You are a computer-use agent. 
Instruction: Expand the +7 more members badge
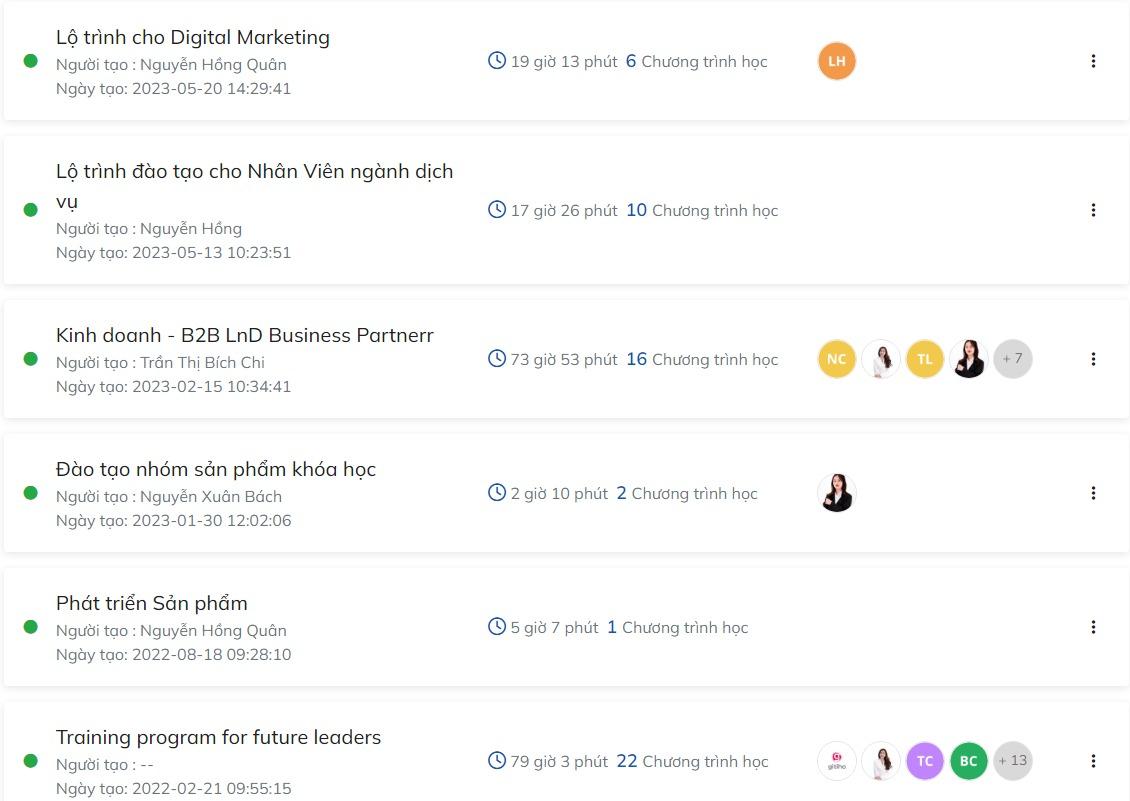click(x=1012, y=359)
